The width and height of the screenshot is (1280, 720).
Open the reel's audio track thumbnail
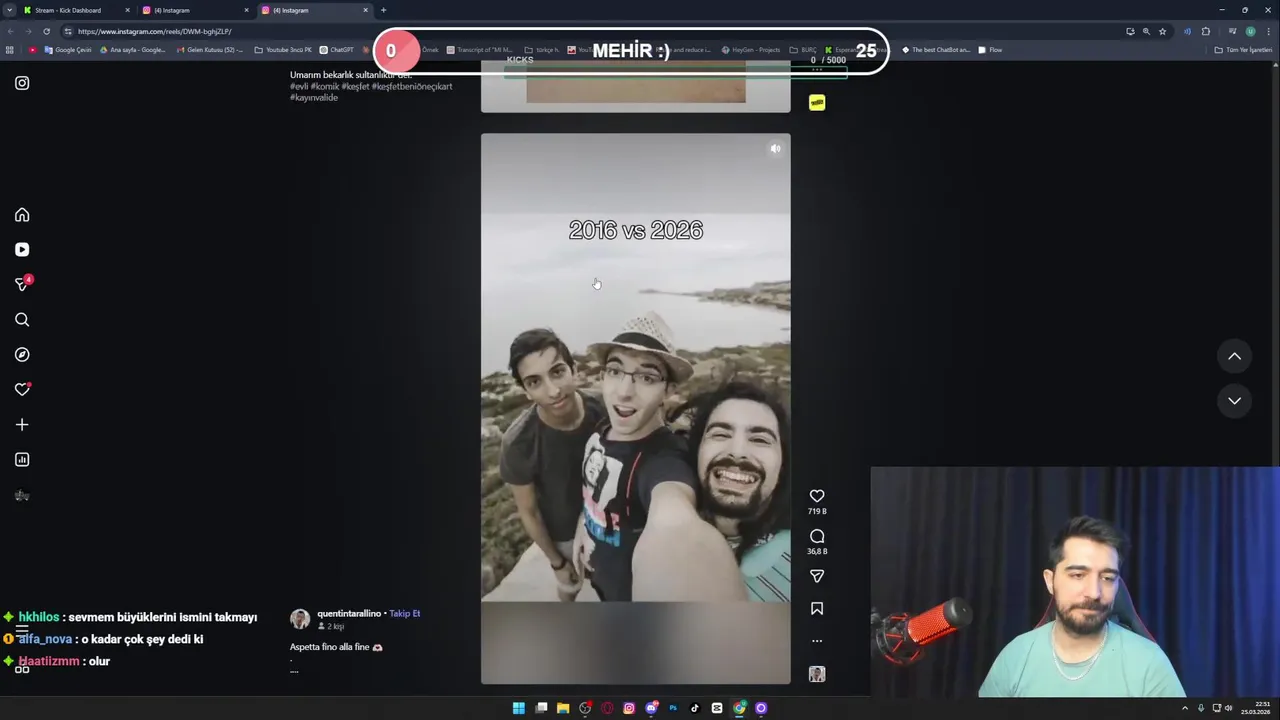pos(817,674)
